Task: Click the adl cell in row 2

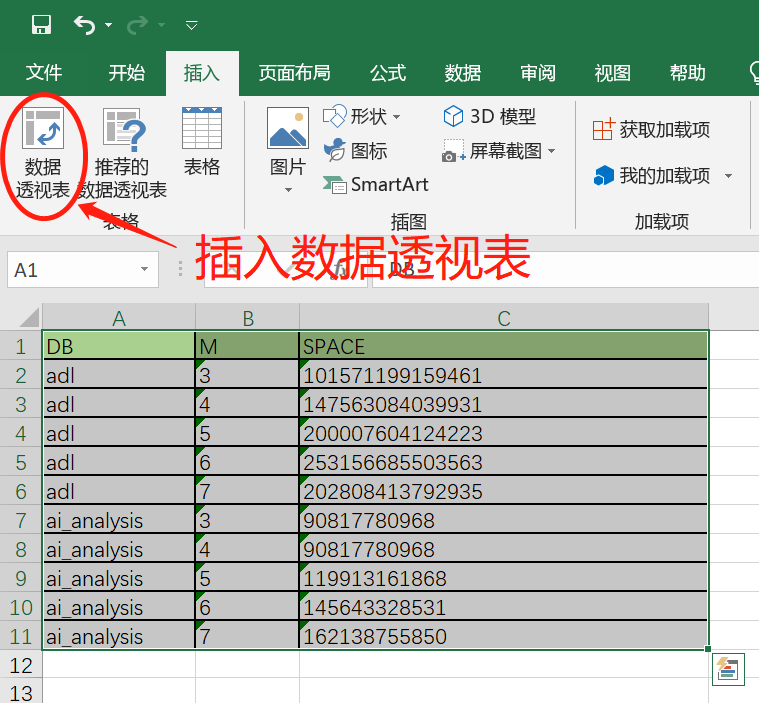Action: tap(119, 375)
